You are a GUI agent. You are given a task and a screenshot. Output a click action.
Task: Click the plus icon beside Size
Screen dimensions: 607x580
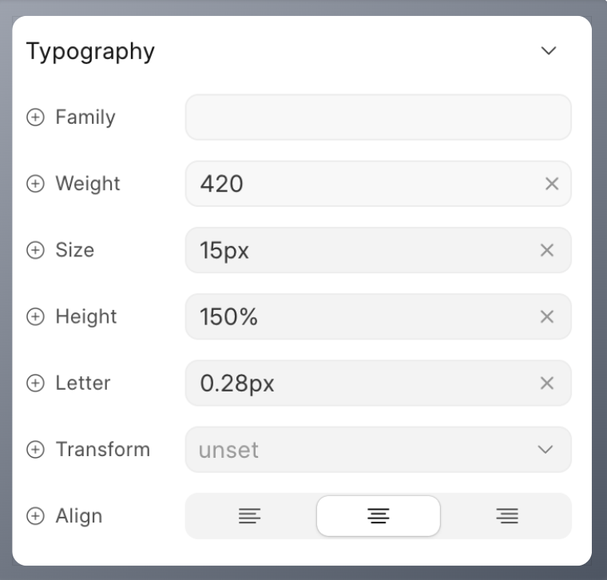[x=35, y=250]
